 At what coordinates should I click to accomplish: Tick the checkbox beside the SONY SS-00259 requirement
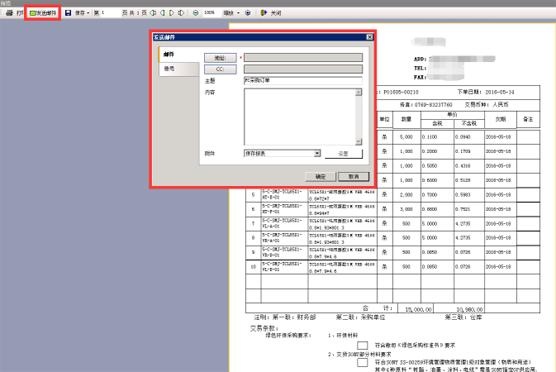coord(362,362)
